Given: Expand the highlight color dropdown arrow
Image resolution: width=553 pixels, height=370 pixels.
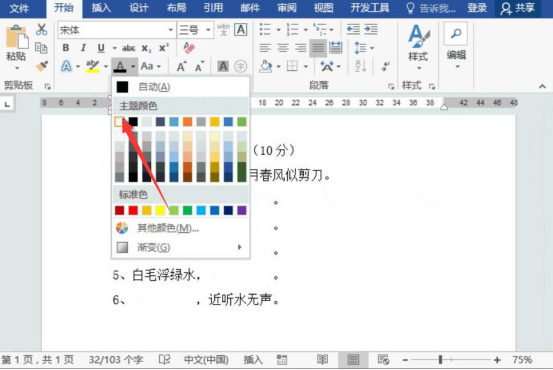Looking at the screenshot, I should pos(105,66).
